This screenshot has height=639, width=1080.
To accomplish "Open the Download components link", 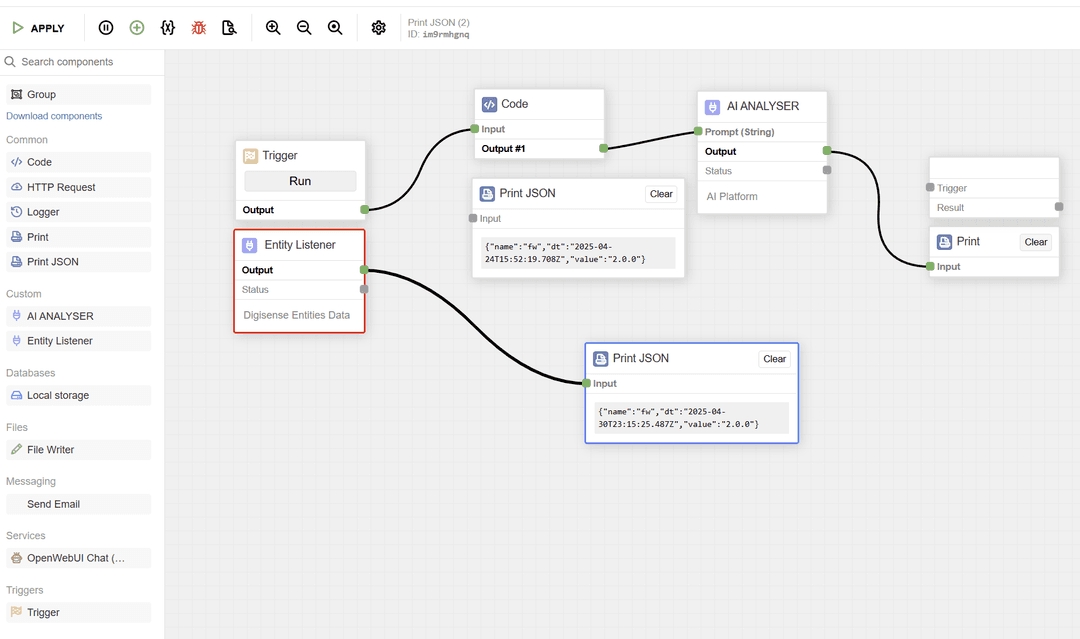I will [54, 116].
